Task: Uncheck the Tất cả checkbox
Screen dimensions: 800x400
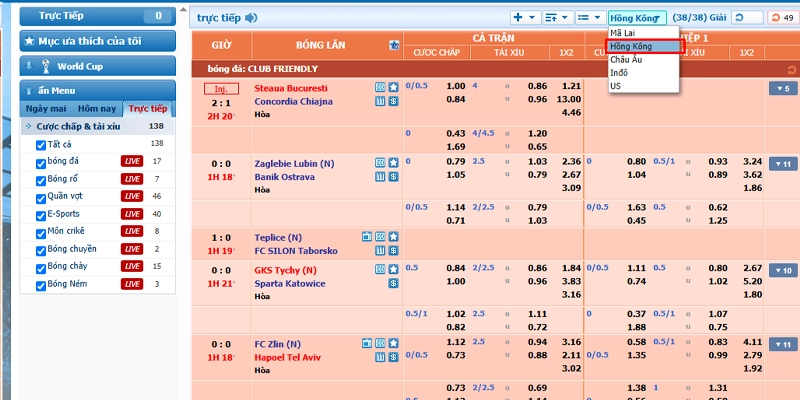Action: pyautogui.click(x=41, y=146)
